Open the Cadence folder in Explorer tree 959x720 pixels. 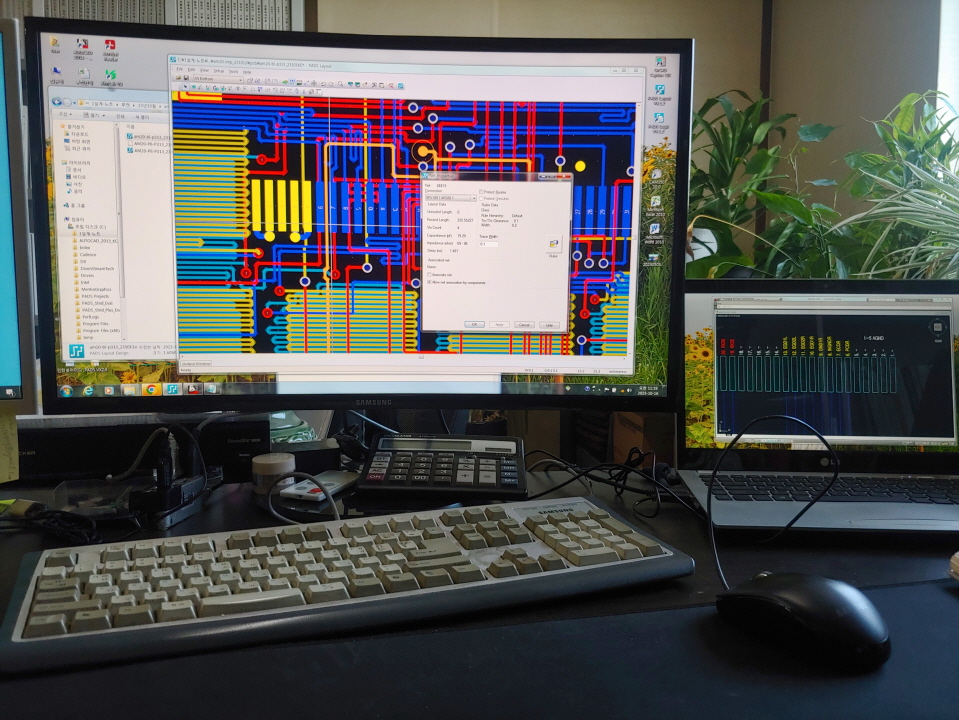[x=87, y=254]
